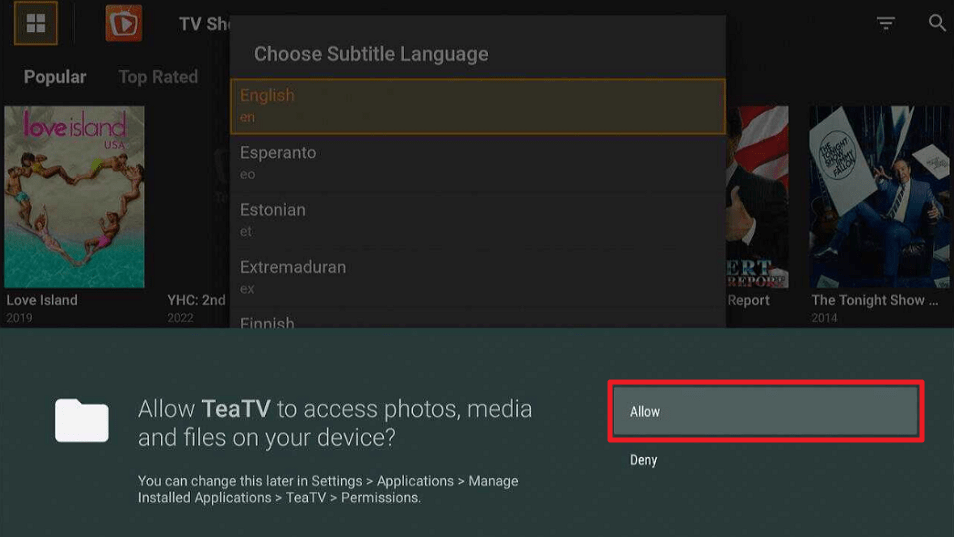Image resolution: width=954 pixels, height=537 pixels.
Task: Click the TeaTV app logo
Action: tap(124, 23)
